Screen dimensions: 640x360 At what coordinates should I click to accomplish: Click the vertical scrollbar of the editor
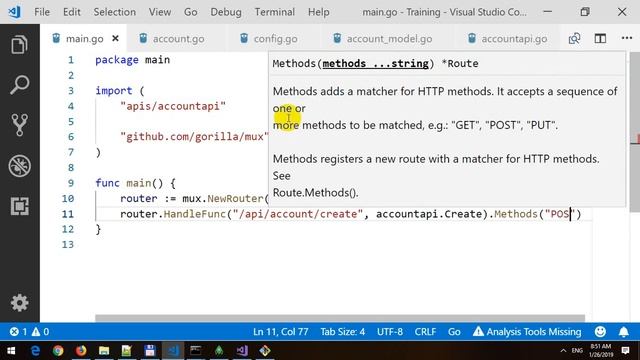[x=635, y=132]
